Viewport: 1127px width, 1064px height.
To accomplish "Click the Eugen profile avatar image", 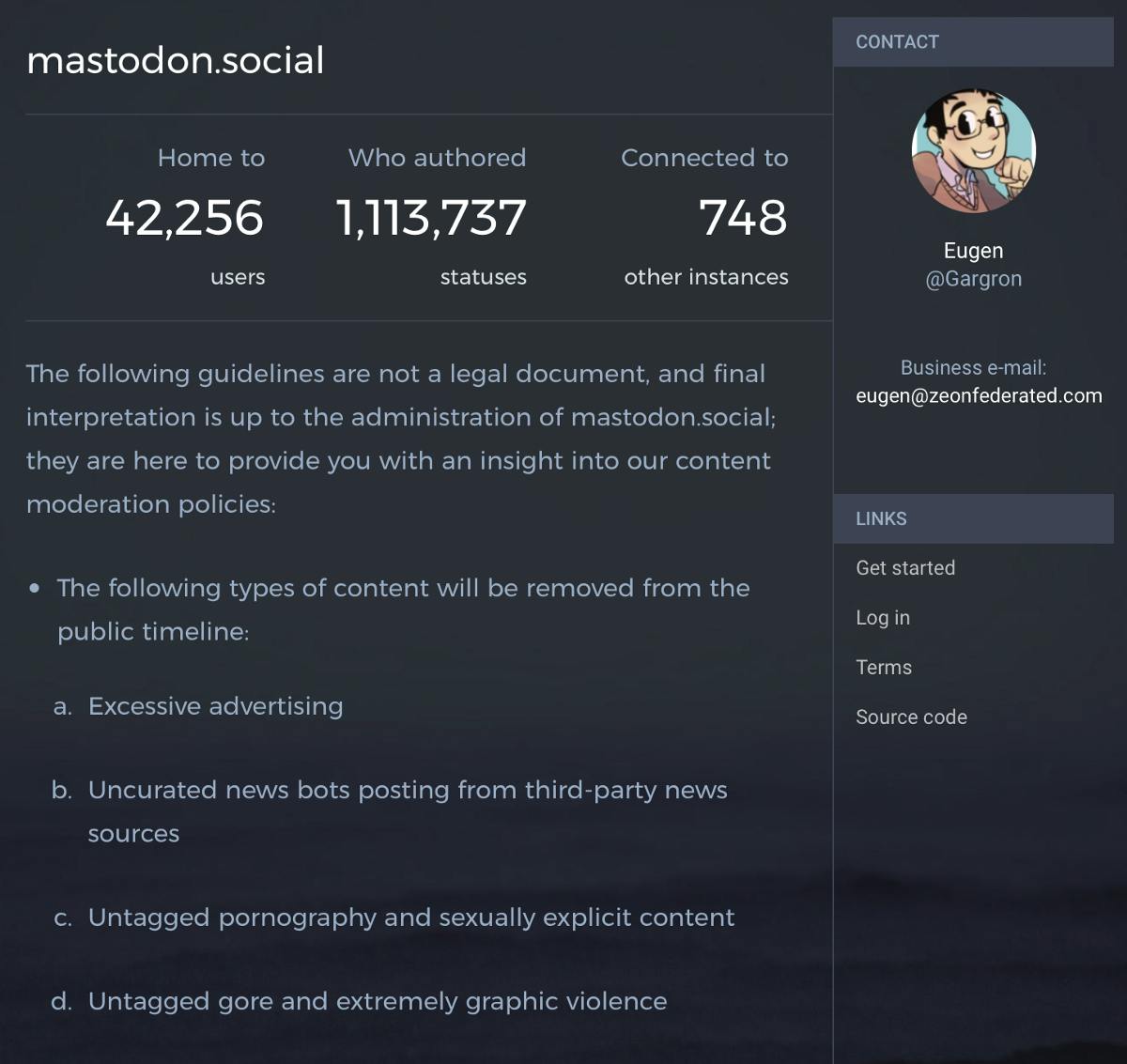I will [973, 148].
